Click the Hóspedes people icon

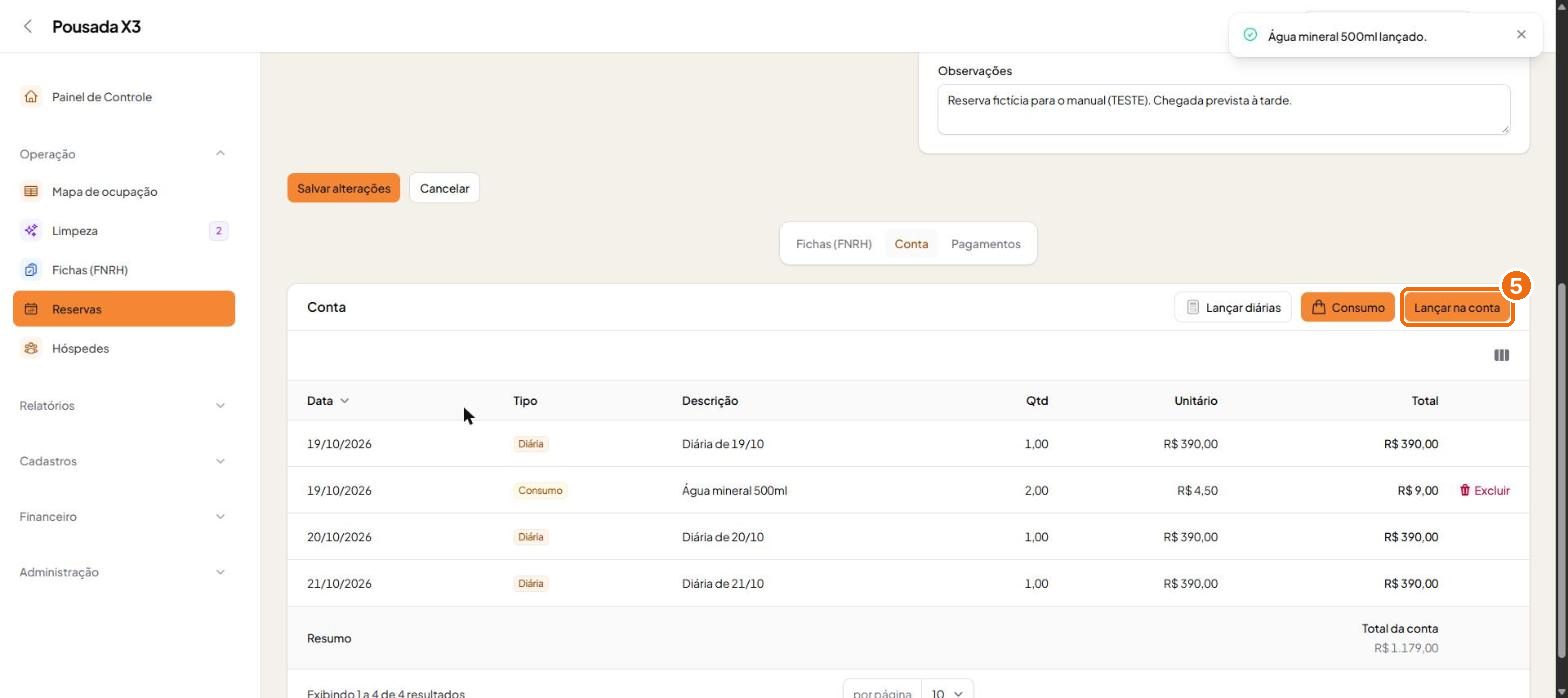point(31,348)
